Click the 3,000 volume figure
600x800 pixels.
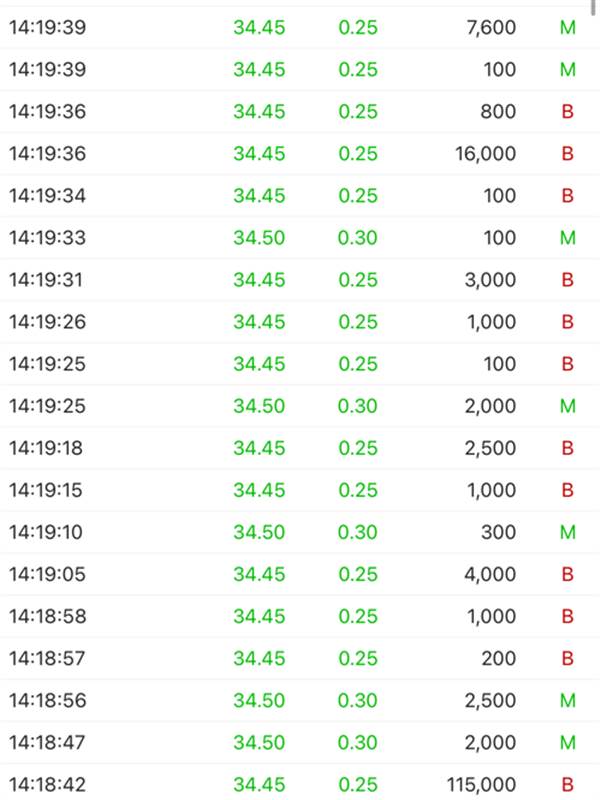(491, 280)
